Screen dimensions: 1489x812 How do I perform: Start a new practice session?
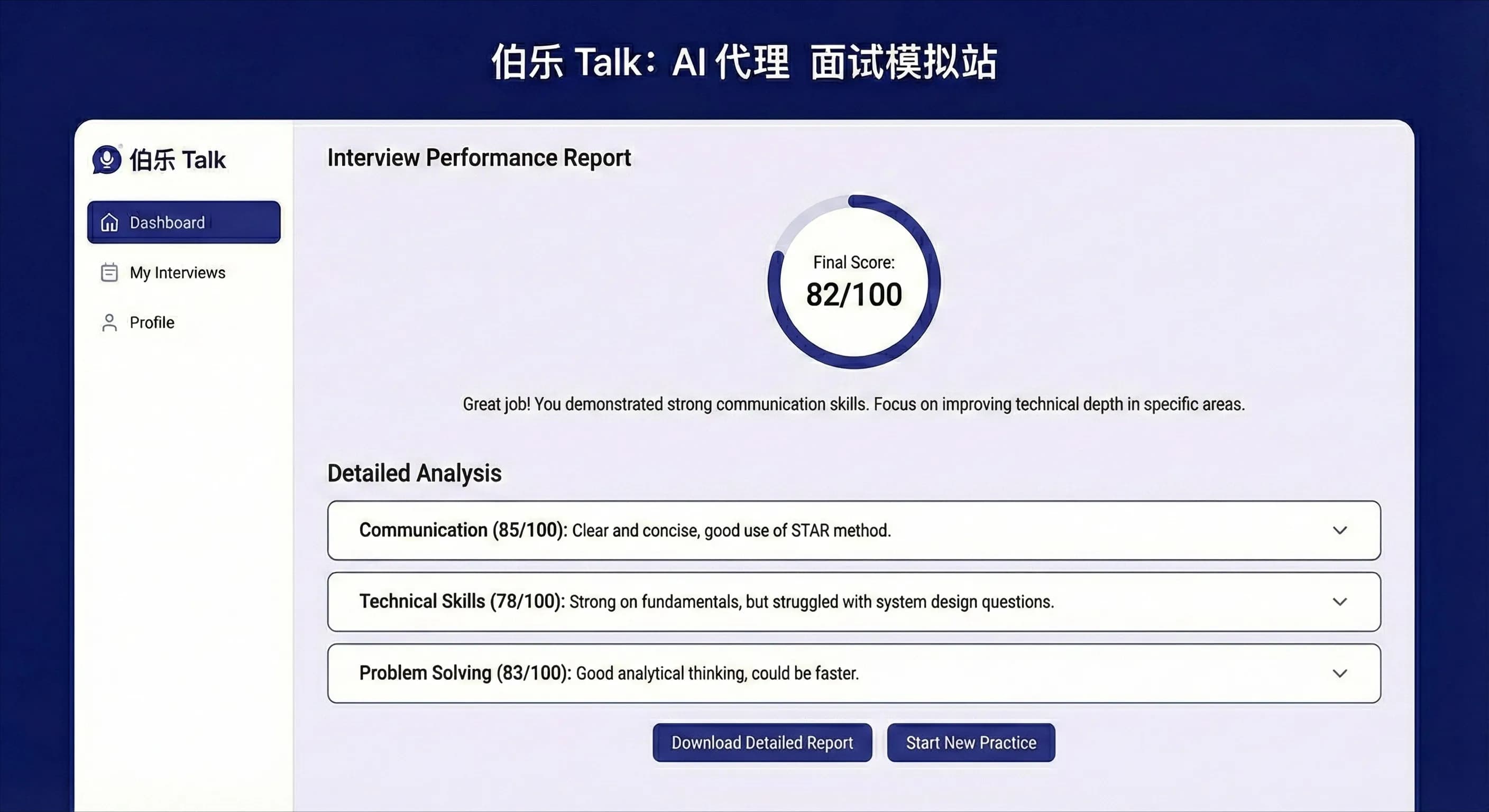pos(970,742)
